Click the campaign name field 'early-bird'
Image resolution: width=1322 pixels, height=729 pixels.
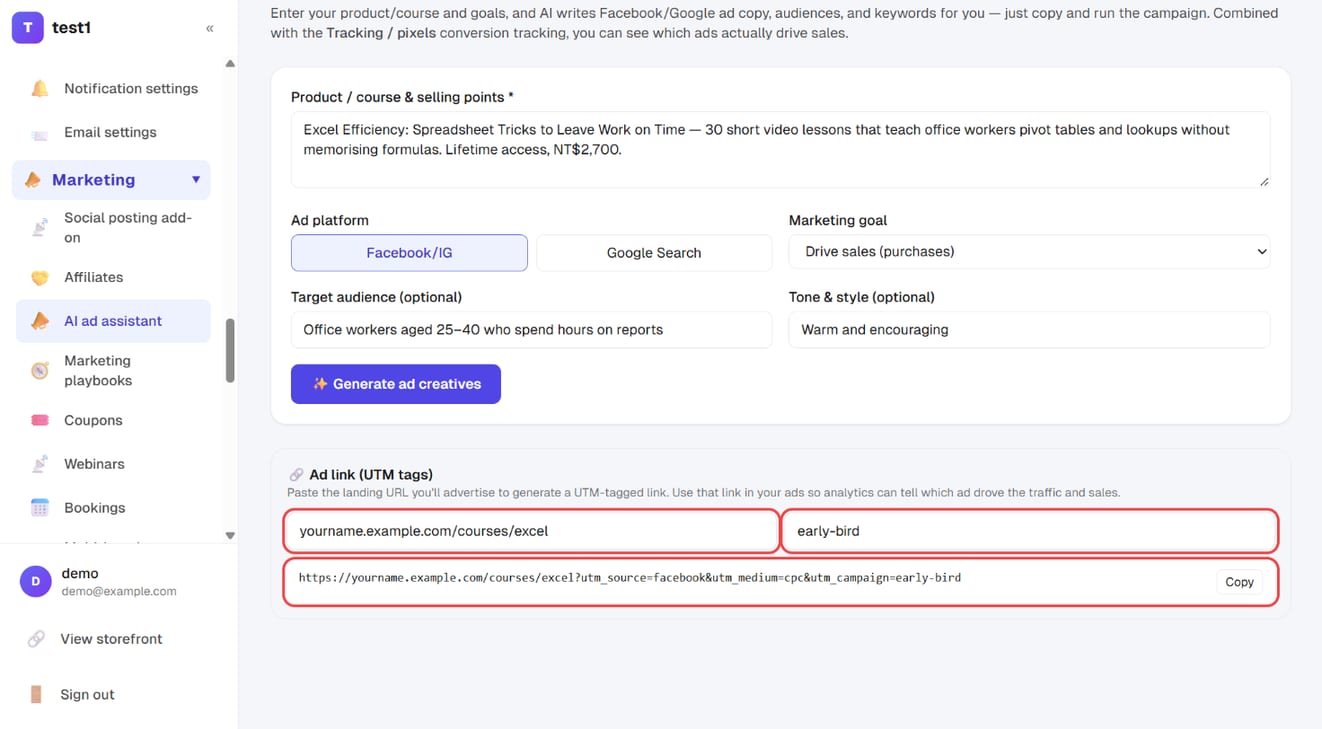[x=1030, y=531]
